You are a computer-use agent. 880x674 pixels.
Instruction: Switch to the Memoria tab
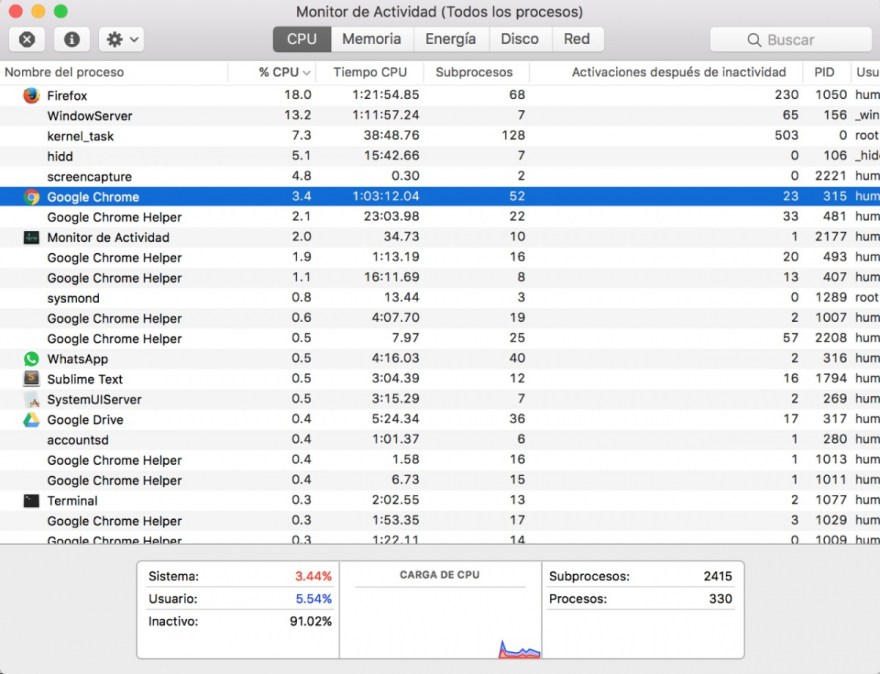point(371,39)
